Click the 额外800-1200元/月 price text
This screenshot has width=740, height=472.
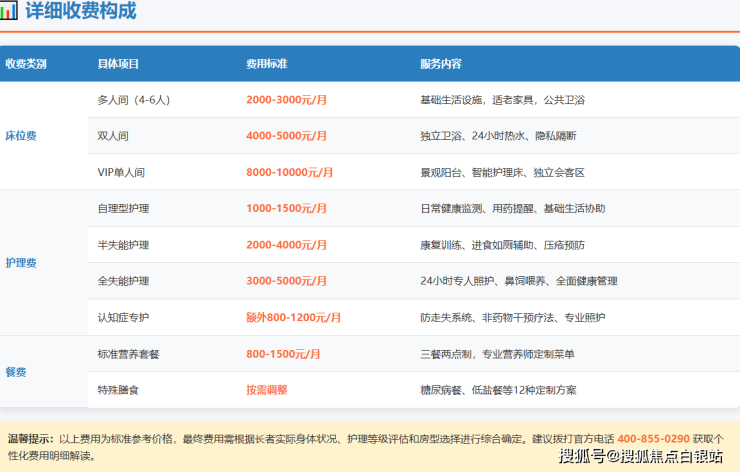point(293,318)
